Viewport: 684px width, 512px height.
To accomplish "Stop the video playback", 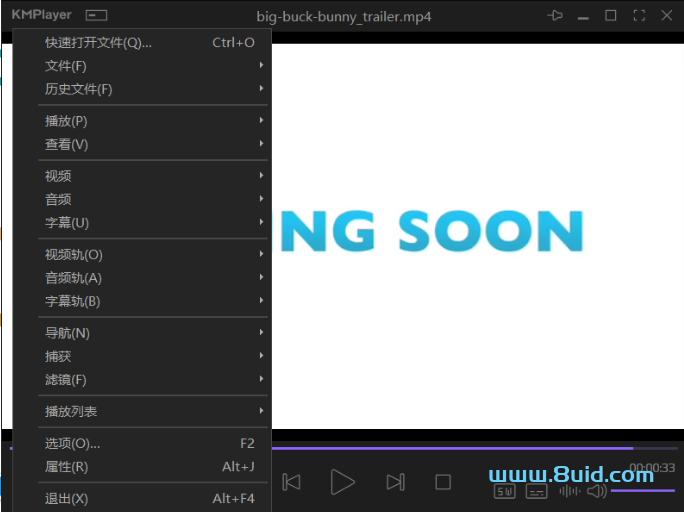I will 443,482.
